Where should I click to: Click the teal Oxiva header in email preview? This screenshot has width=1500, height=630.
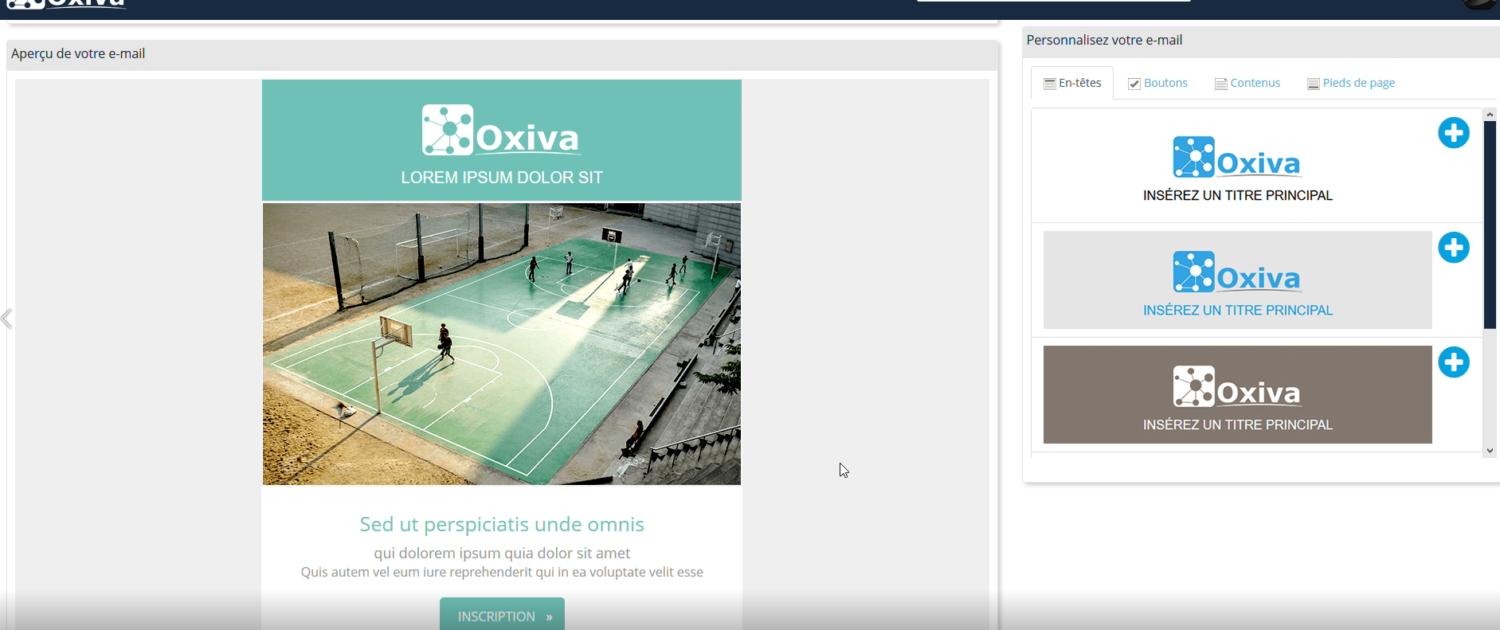coord(502,140)
